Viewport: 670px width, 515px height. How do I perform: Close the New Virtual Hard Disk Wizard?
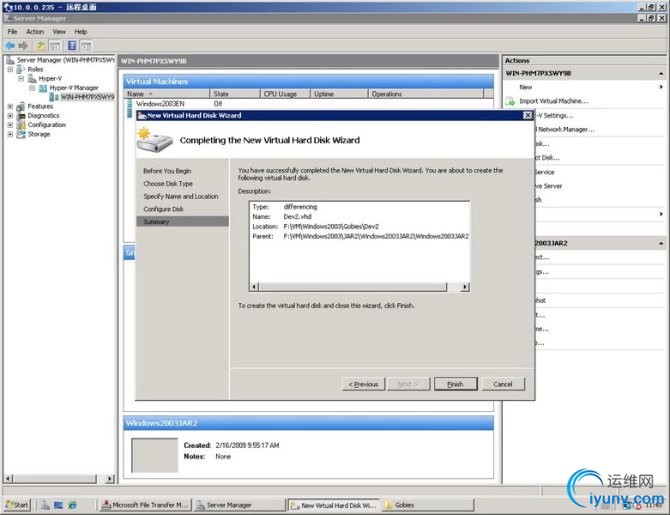tap(528, 115)
